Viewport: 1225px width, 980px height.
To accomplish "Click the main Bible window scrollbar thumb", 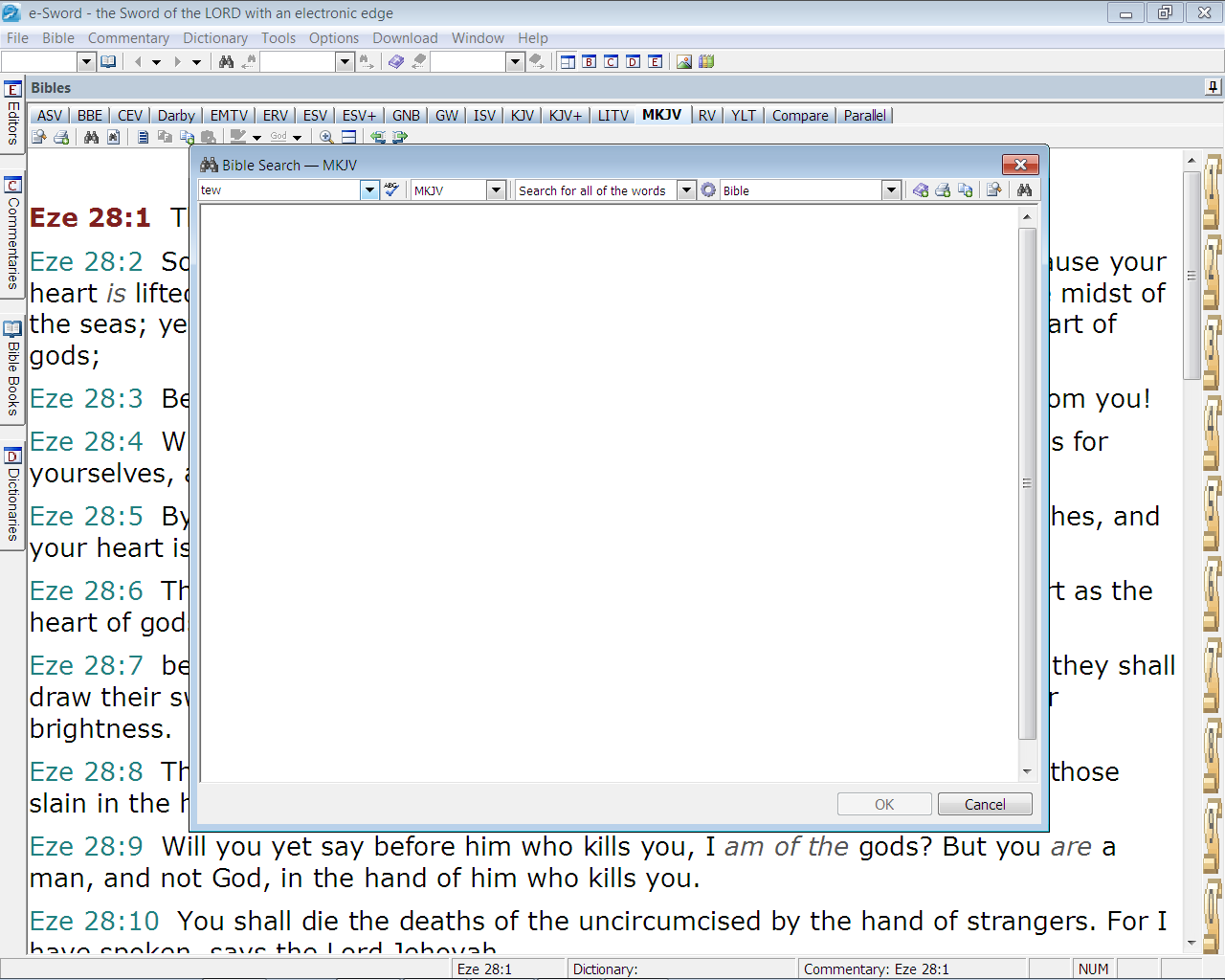I will (x=1192, y=276).
